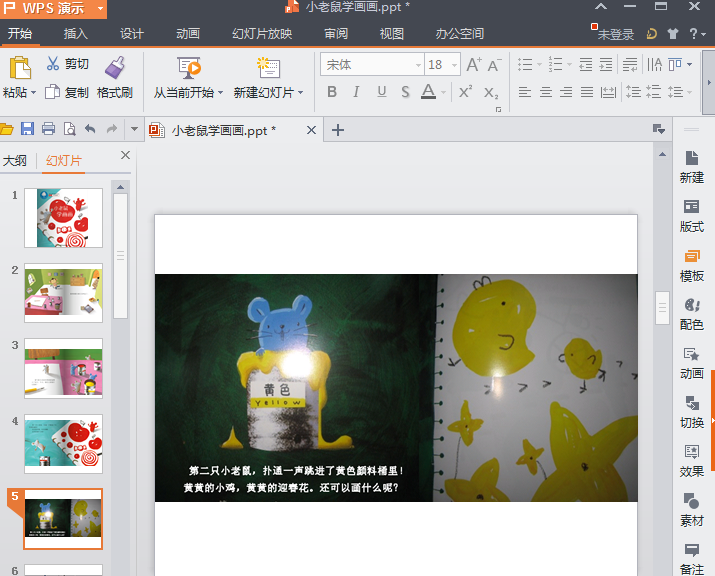Open the Paste options dropdown arrow

[x=33, y=93]
